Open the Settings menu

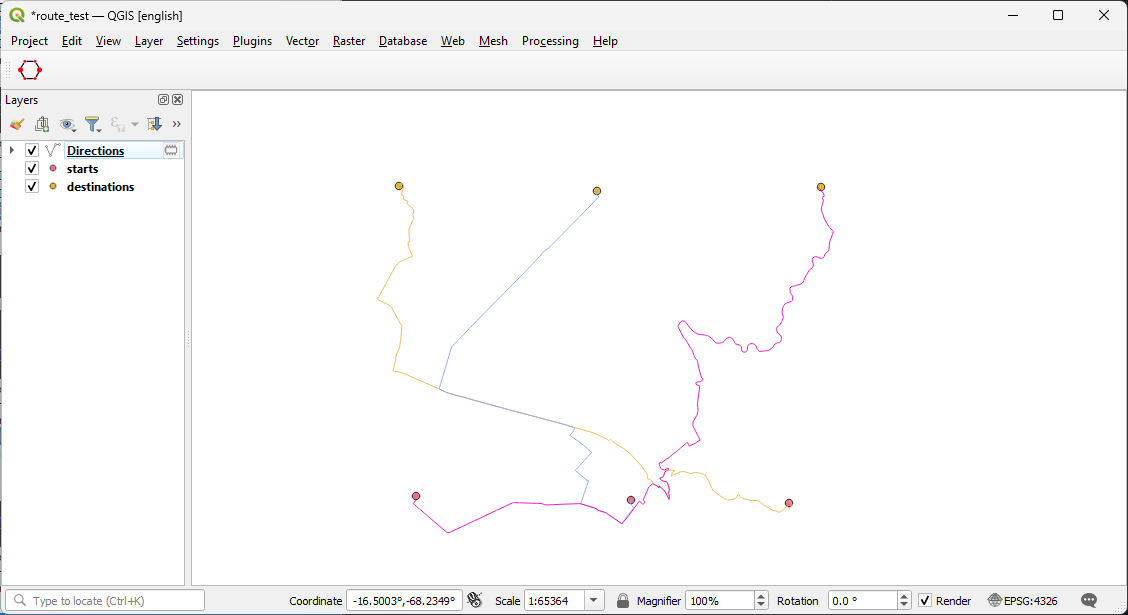point(198,41)
